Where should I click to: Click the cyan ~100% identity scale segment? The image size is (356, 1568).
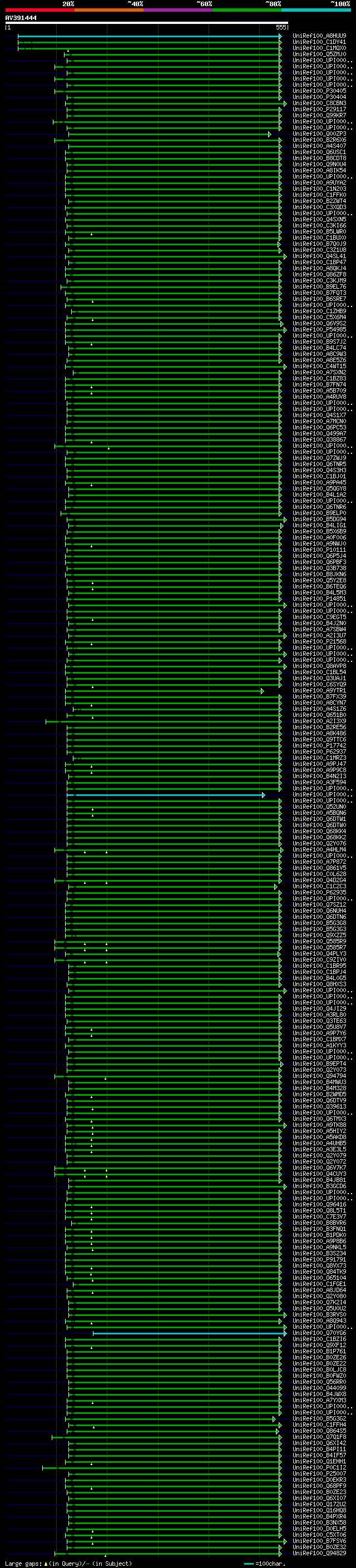click(317, 11)
